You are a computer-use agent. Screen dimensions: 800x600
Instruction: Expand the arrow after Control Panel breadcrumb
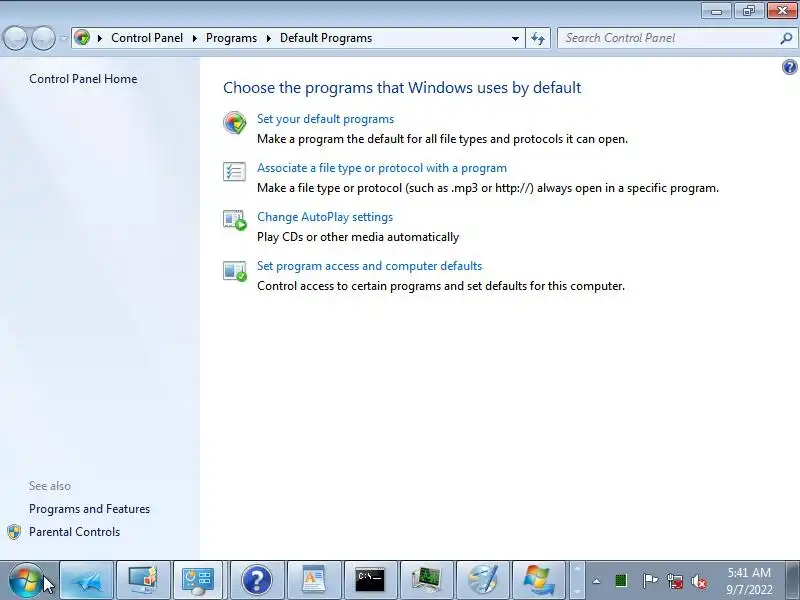click(195, 38)
